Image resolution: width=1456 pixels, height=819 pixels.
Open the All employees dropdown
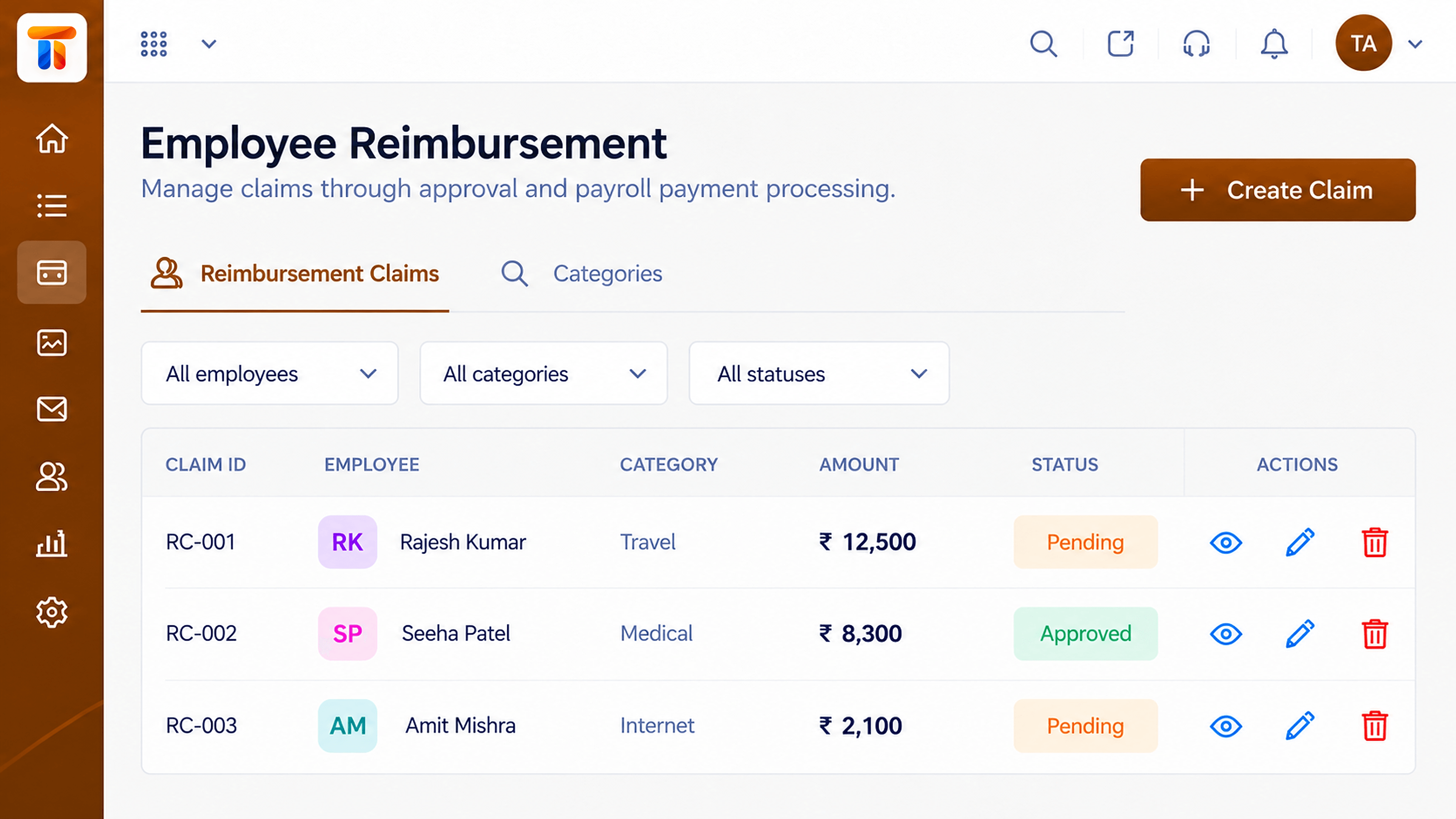[270, 373]
